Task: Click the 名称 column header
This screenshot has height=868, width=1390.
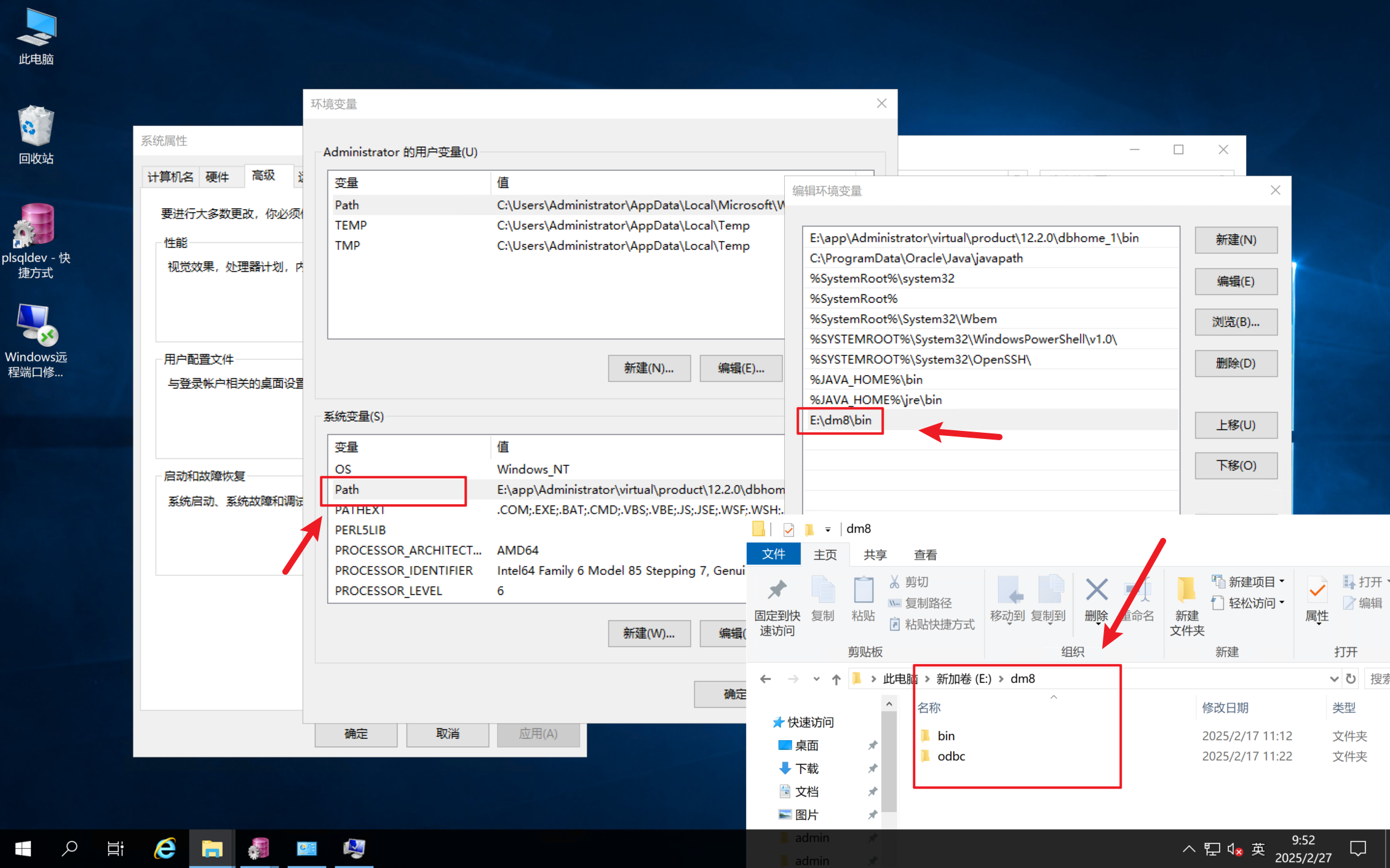Action: pyautogui.click(x=929, y=708)
